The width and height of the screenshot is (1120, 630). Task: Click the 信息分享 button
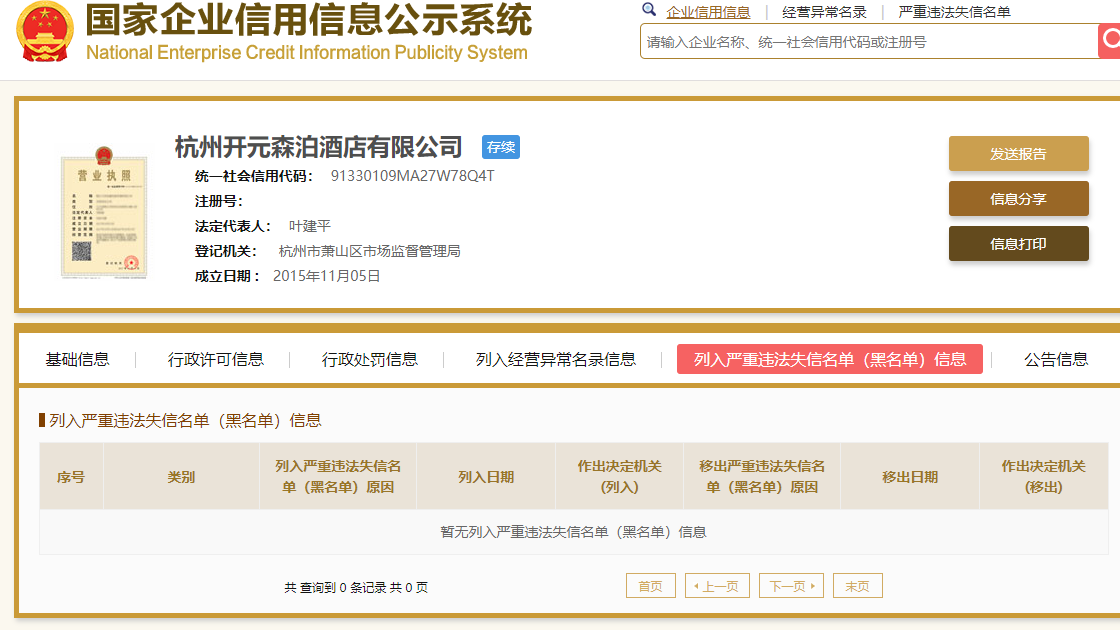[1019, 199]
